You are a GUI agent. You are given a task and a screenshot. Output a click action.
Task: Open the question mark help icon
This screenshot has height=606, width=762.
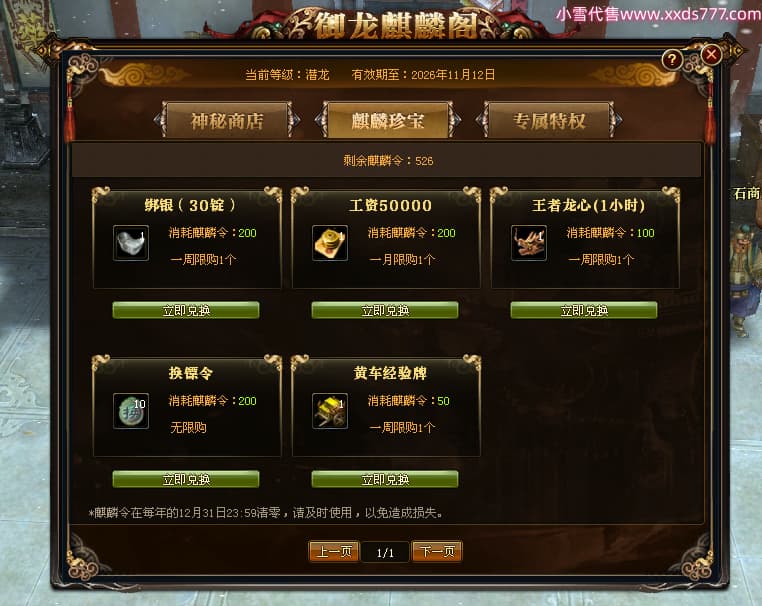[672, 60]
